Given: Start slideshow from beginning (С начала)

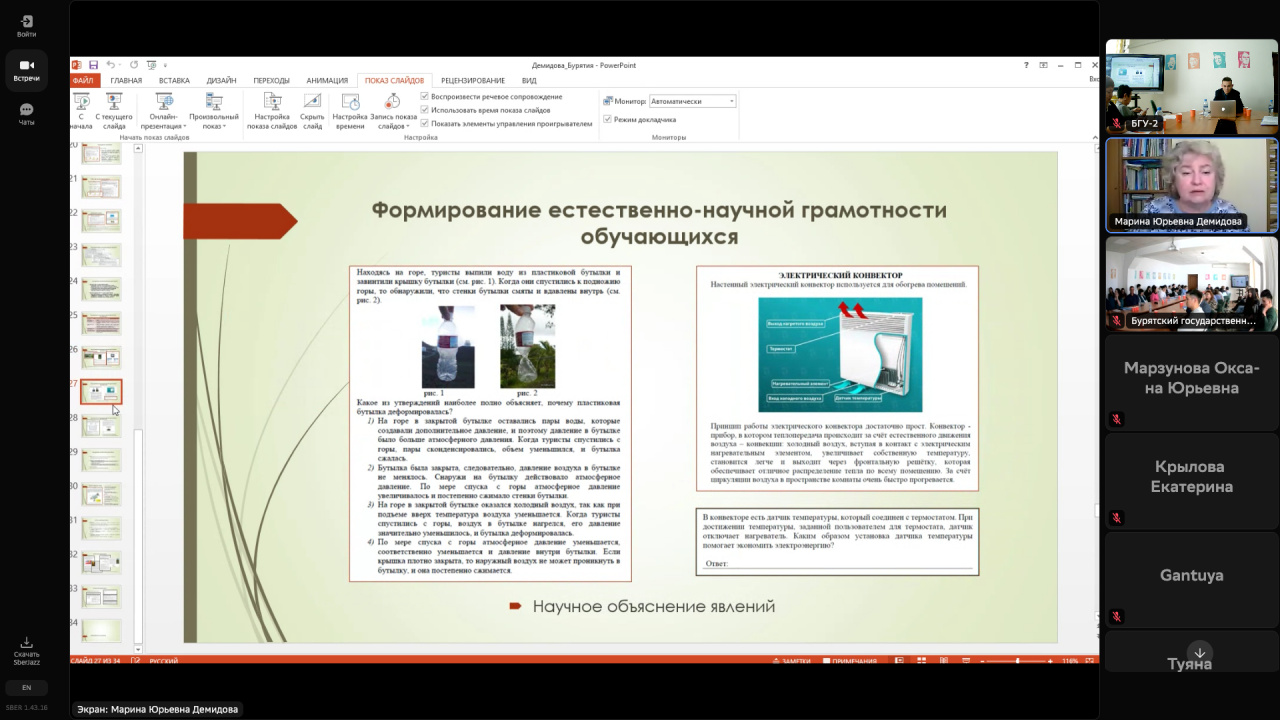Looking at the screenshot, I should 81,102.
